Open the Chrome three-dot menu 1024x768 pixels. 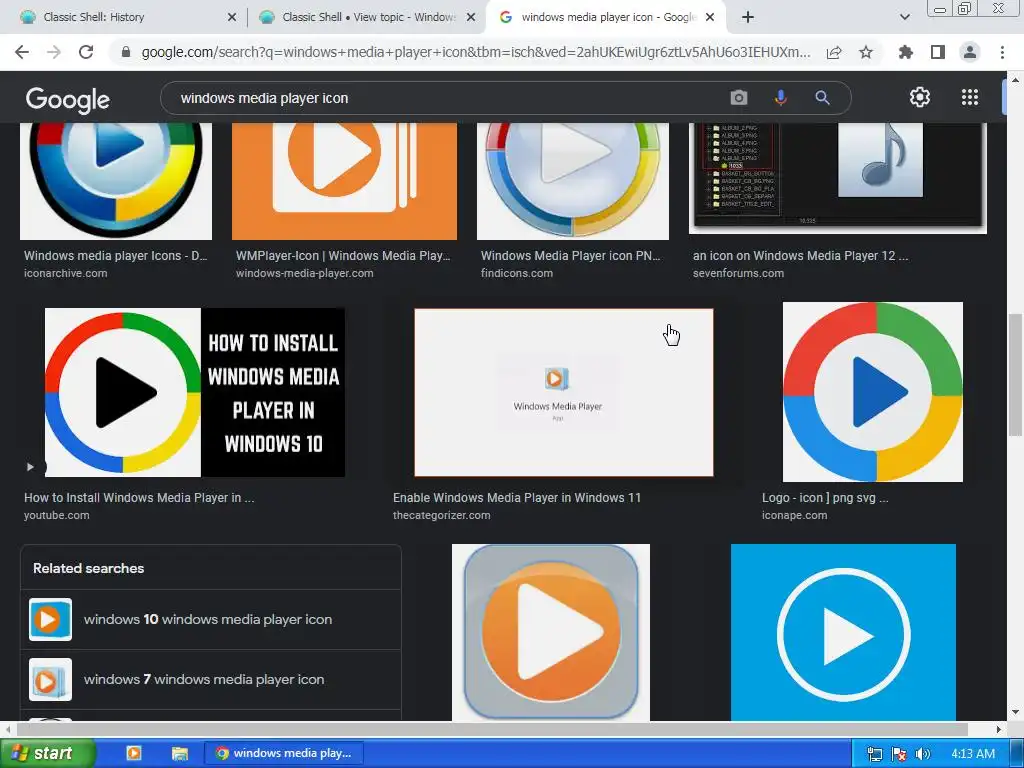(x=1002, y=52)
